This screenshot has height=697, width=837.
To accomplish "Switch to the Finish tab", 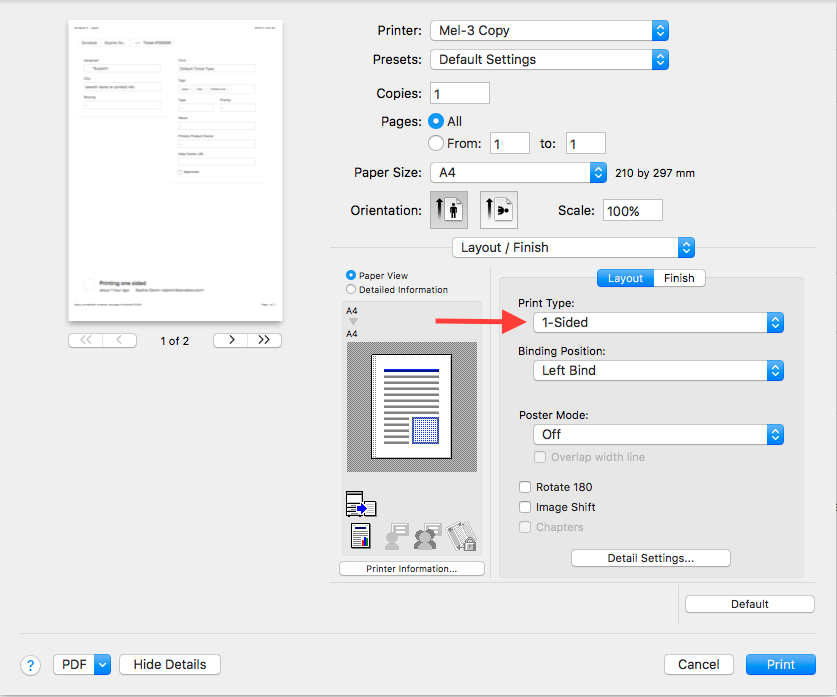I will point(679,278).
